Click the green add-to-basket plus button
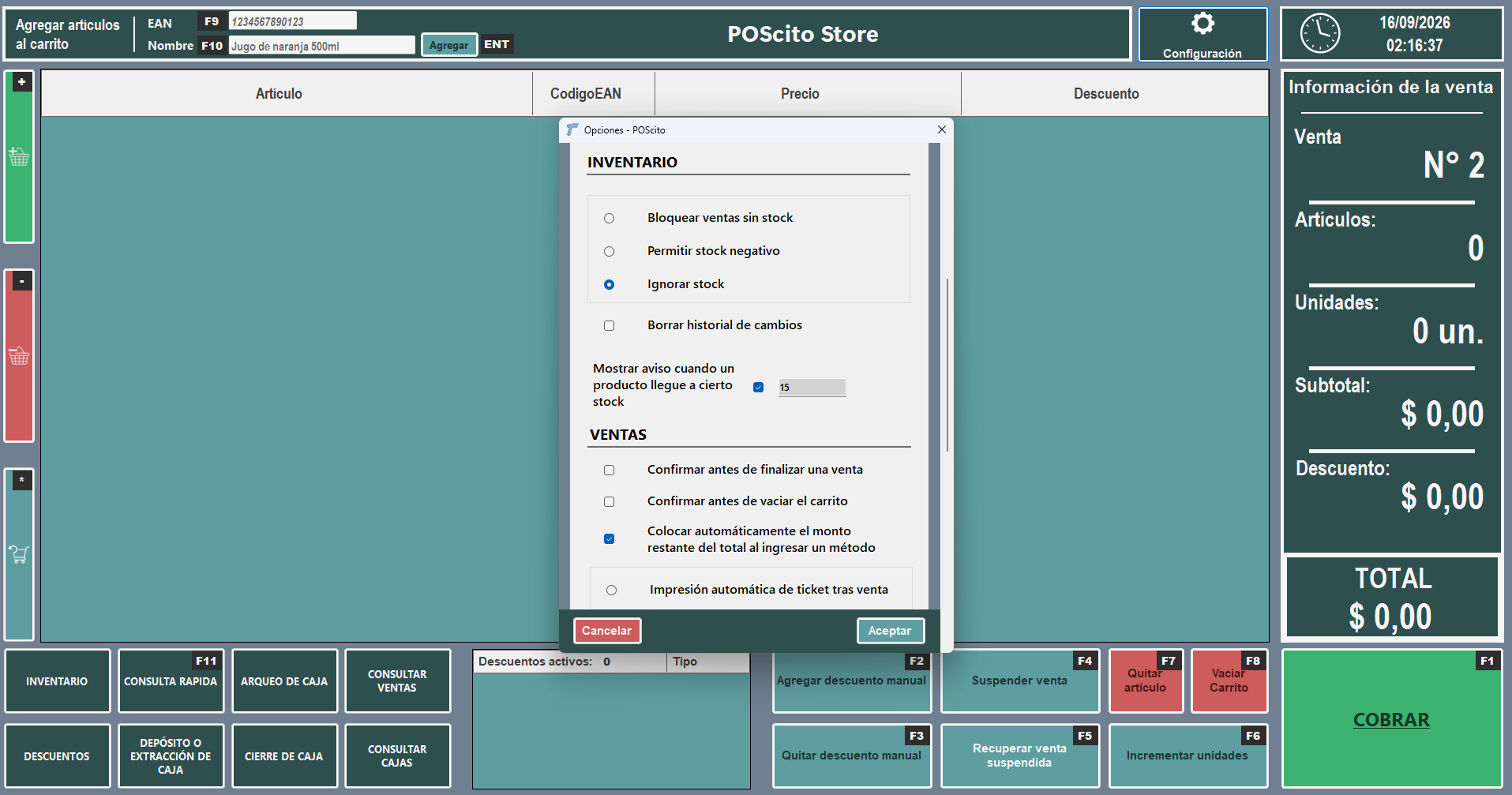The image size is (1512, 795). 19,156
